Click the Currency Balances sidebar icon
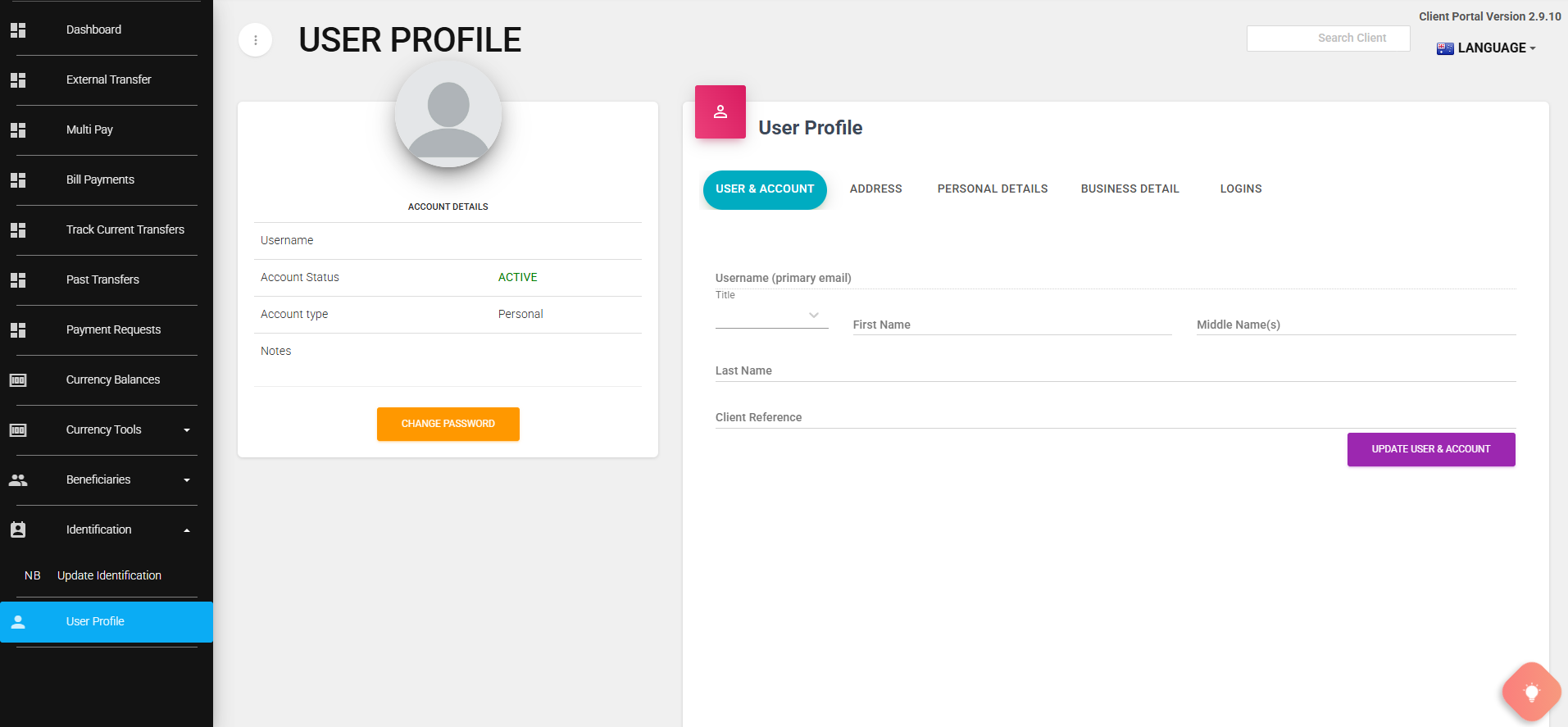This screenshot has height=727, width=1568. [18, 380]
